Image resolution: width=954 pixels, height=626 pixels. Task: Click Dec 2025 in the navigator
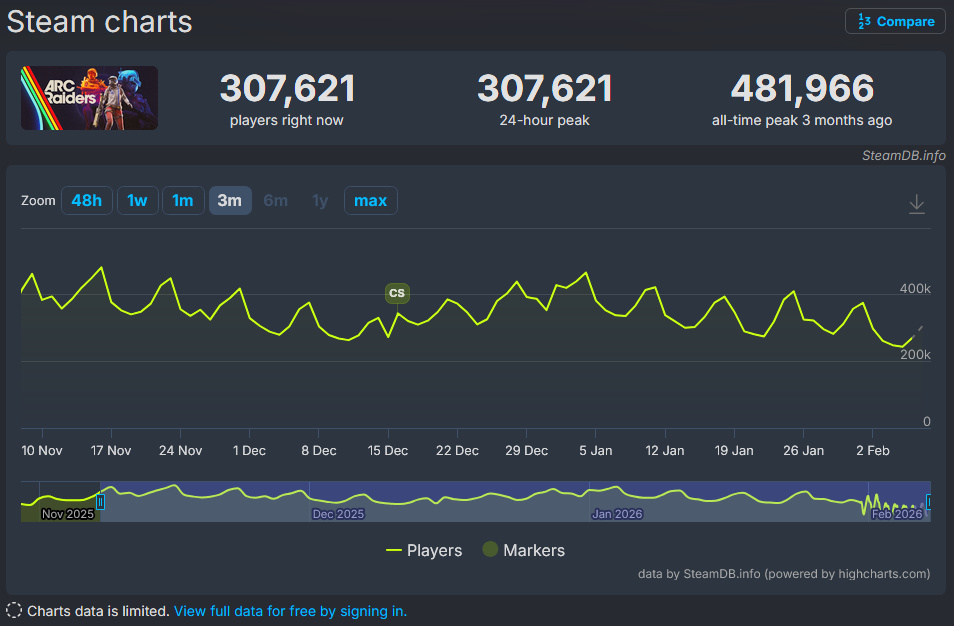[338, 514]
